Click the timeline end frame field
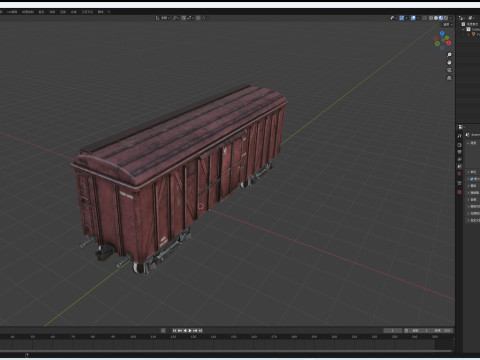 tap(441, 330)
